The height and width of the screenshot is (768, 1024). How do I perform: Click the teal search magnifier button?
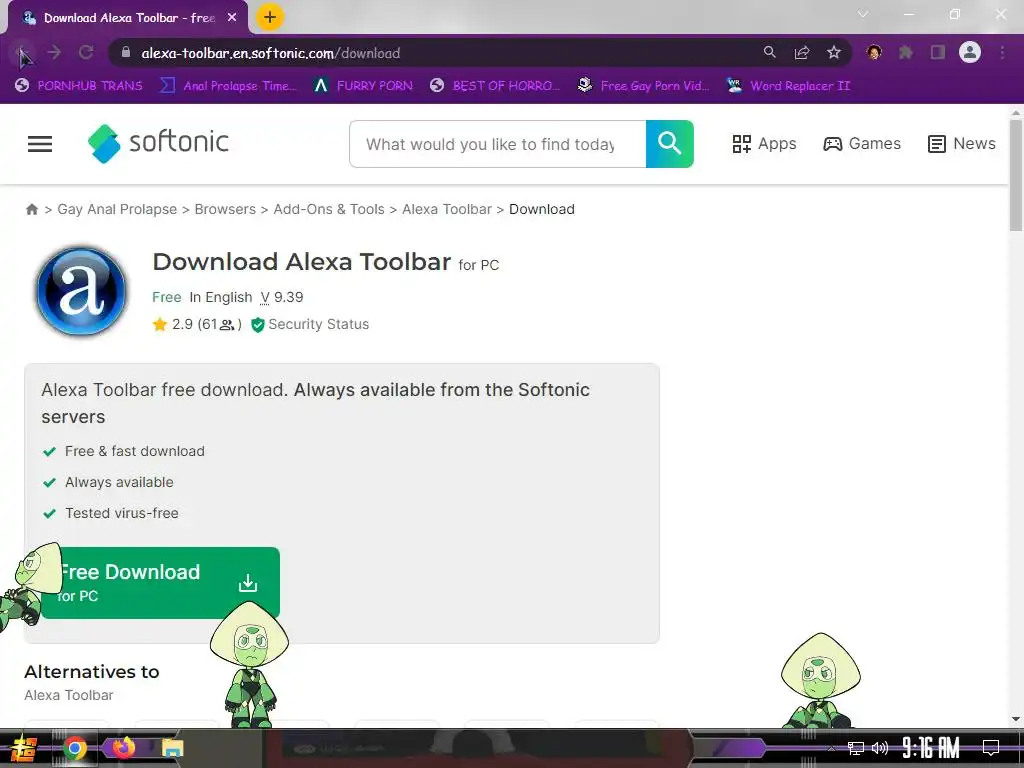coord(669,144)
